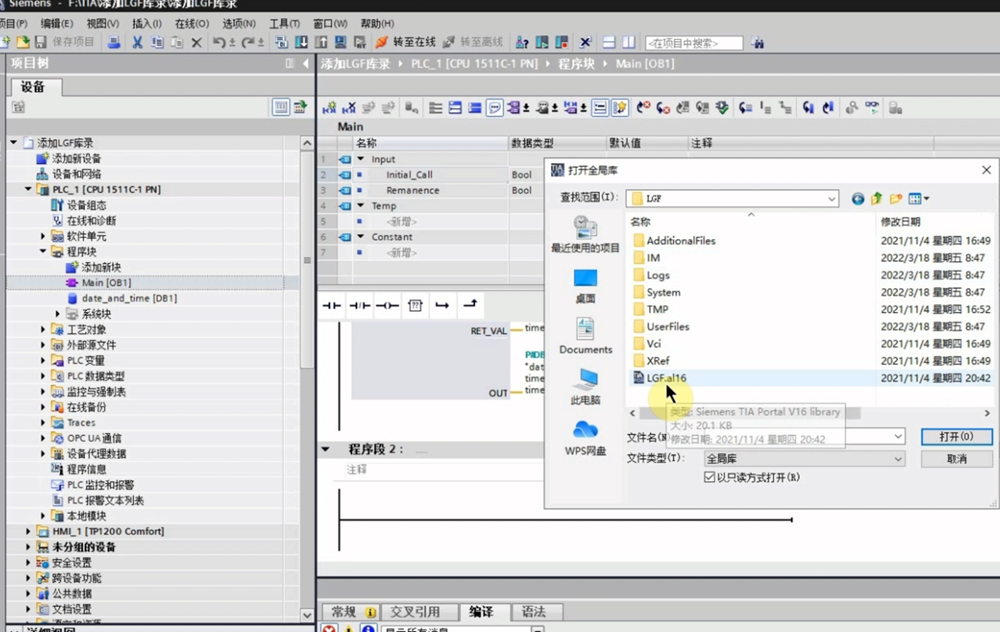The image size is (1000, 632).
Task: Expand the 工艺对象 tree node
Action: (43, 330)
